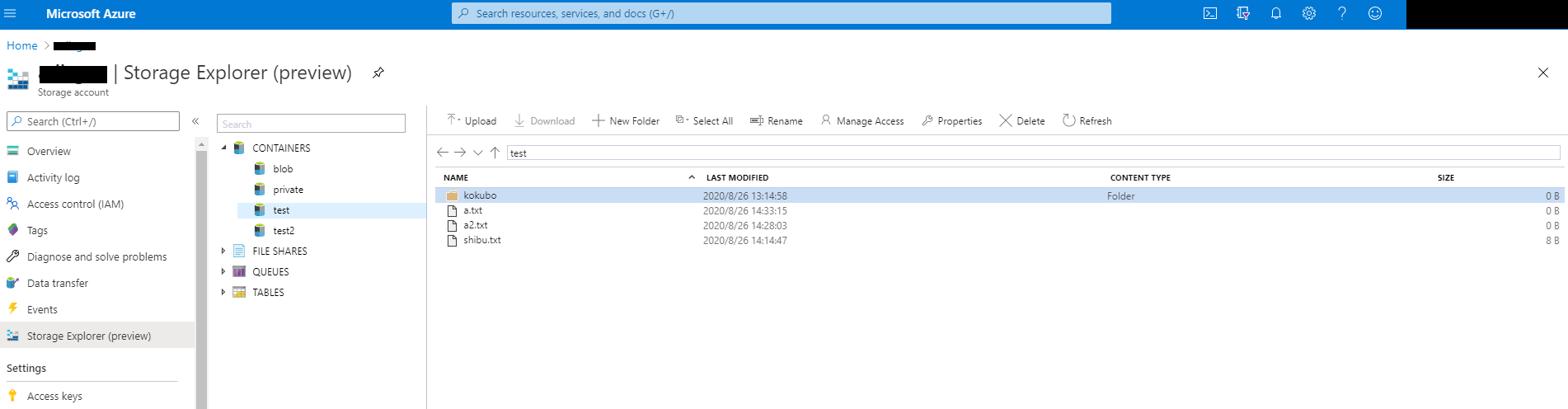
Task: Click the resource menu scrollbar up arrow
Action: [201, 144]
